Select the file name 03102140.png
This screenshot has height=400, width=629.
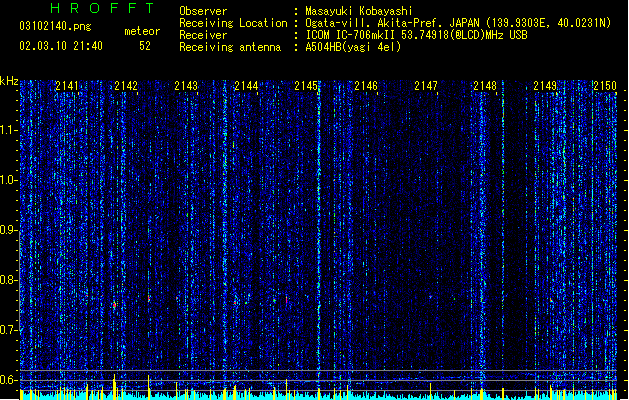pos(55,26)
